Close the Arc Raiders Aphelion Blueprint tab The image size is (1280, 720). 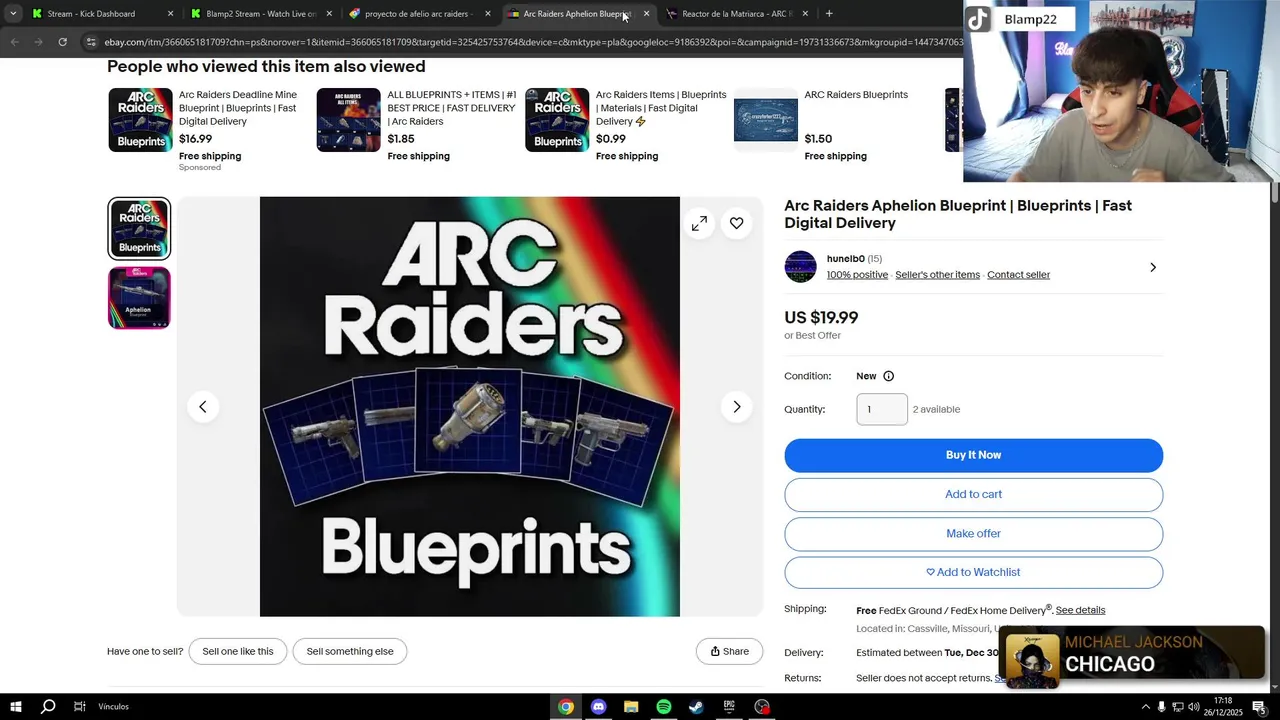[646, 14]
